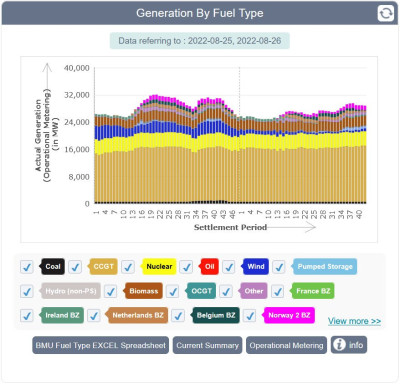Uncheck the France BZ checkbox
The image size is (400, 385).
[277, 291]
